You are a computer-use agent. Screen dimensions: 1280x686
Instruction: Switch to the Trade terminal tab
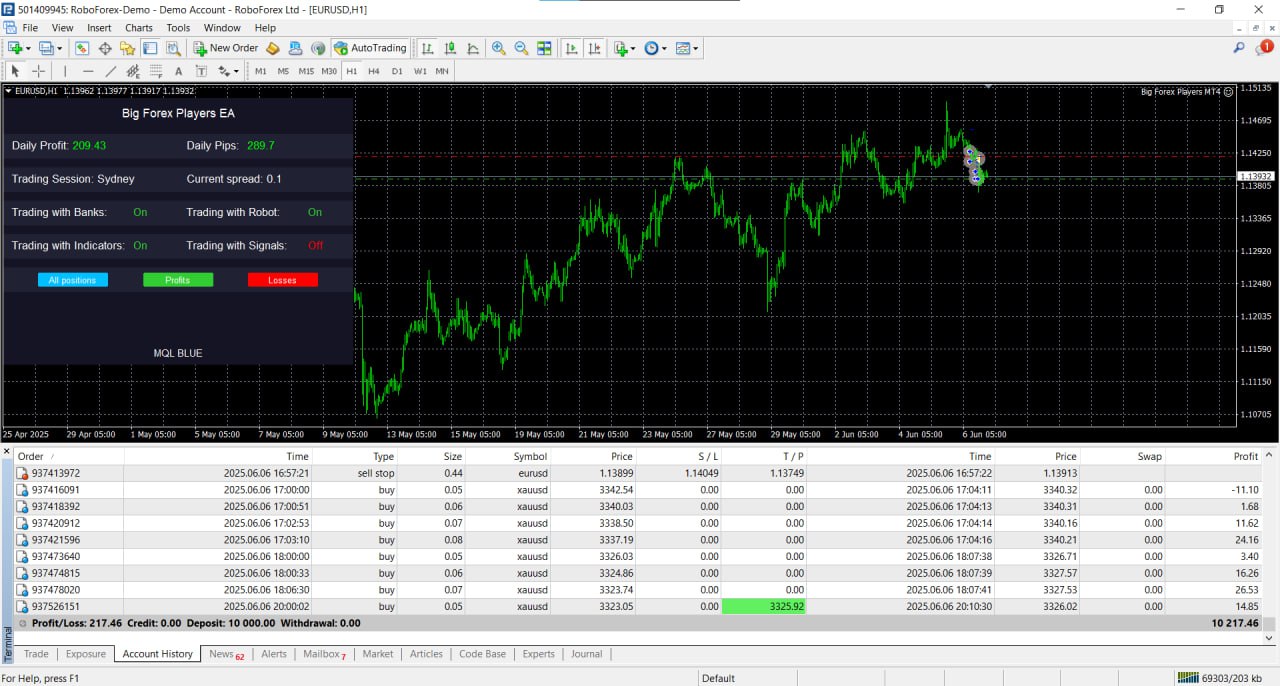click(x=36, y=654)
